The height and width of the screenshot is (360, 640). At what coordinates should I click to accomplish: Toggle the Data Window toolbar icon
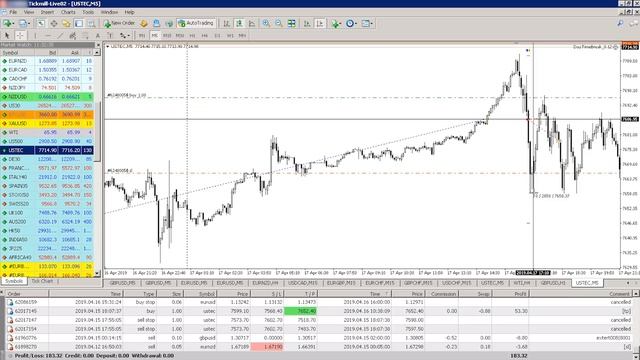click(x=53, y=24)
